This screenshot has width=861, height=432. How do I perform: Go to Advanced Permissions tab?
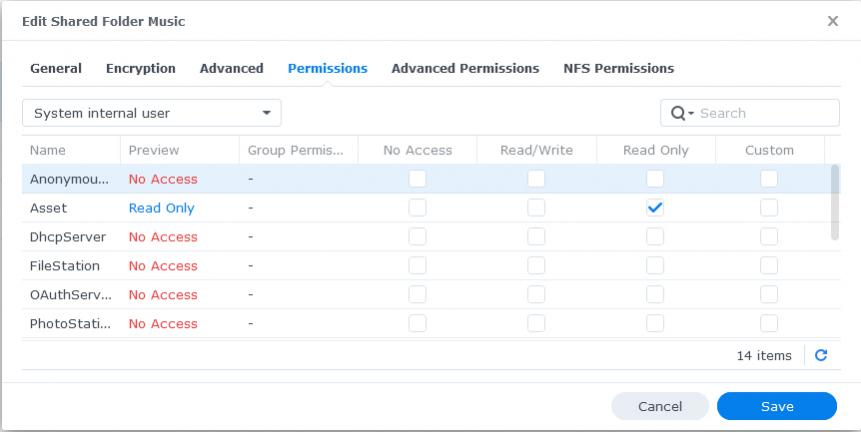click(465, 69)
